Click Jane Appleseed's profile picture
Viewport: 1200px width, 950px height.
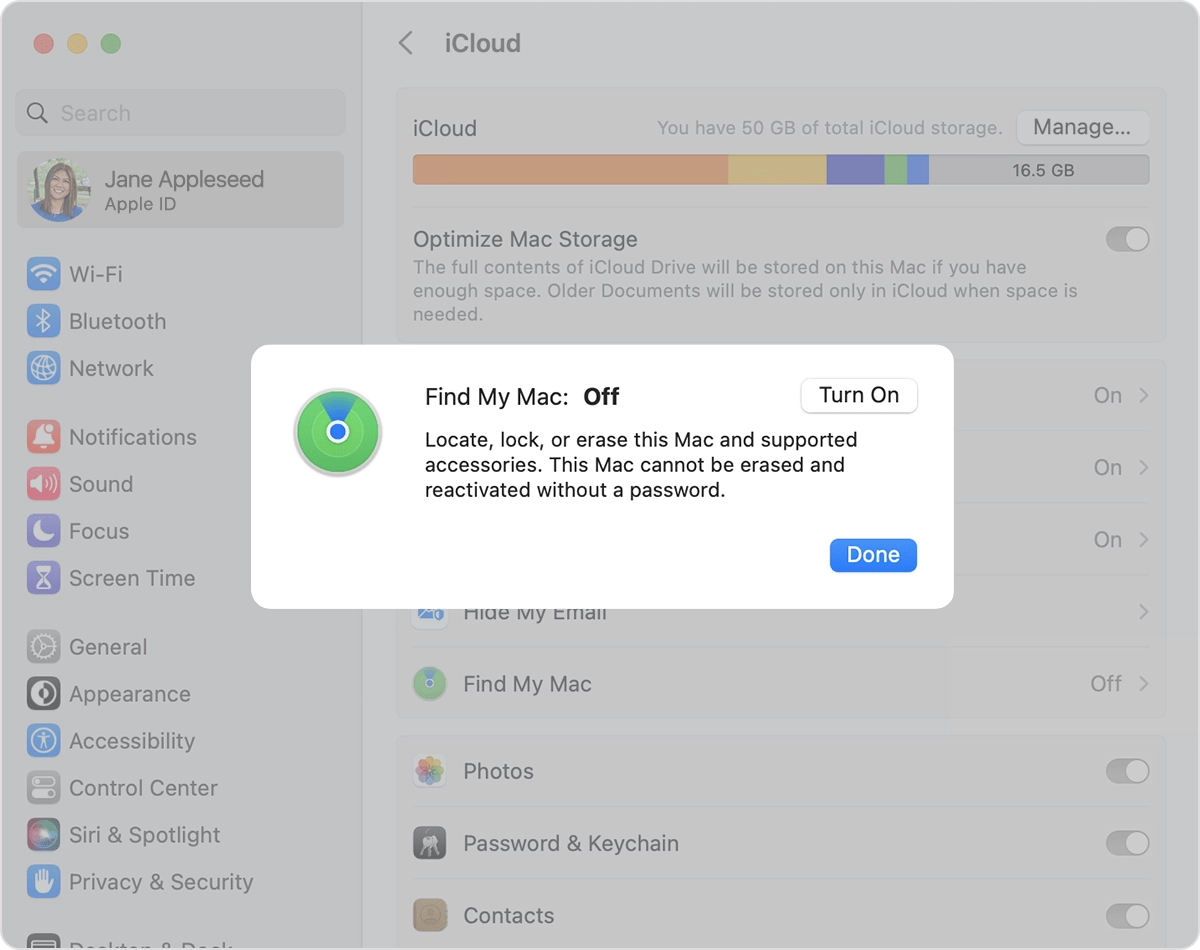click(x=60, y=190)
